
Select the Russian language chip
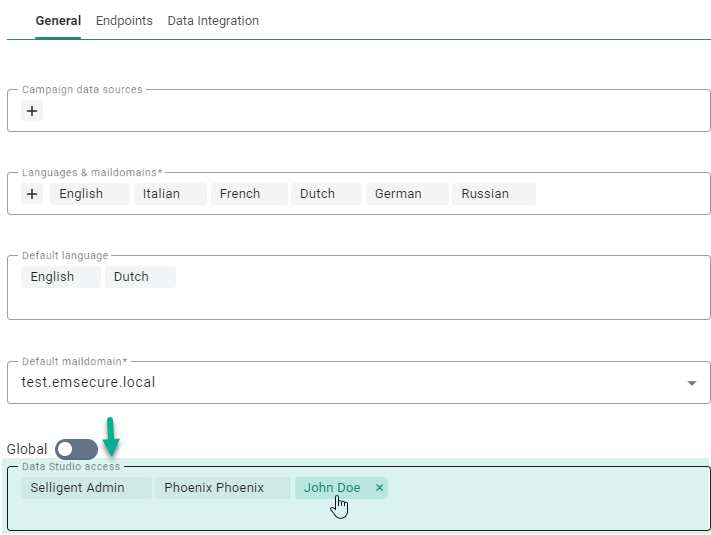click(485, 194)
